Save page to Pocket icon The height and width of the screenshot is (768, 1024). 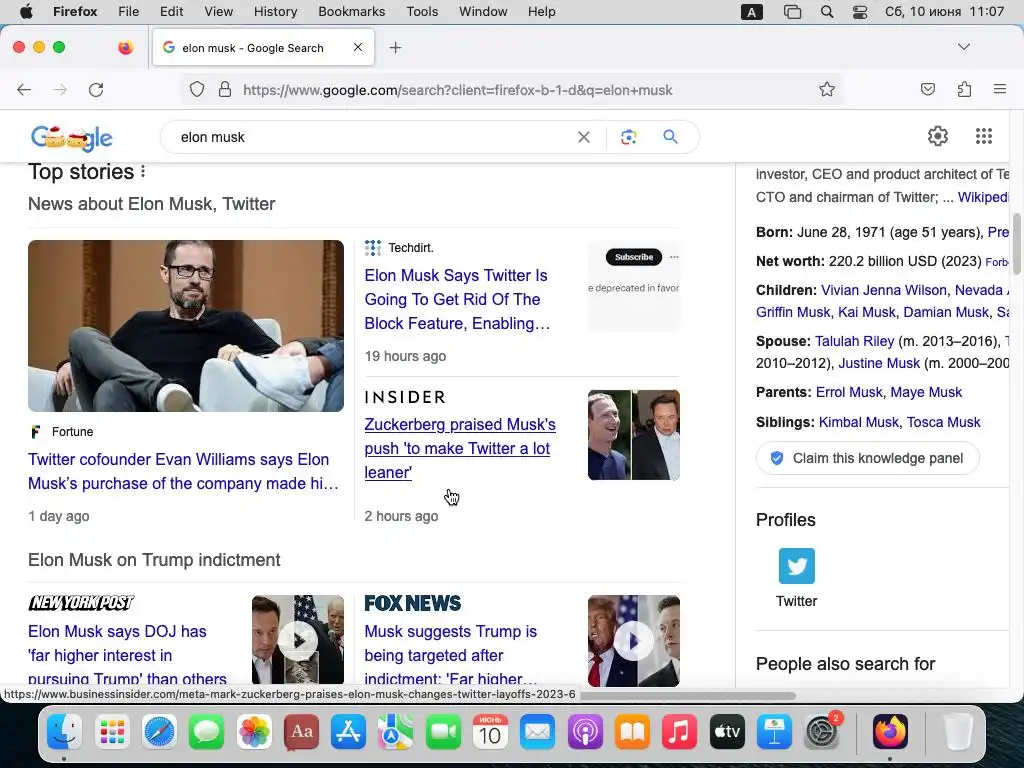tap(927, 89)
